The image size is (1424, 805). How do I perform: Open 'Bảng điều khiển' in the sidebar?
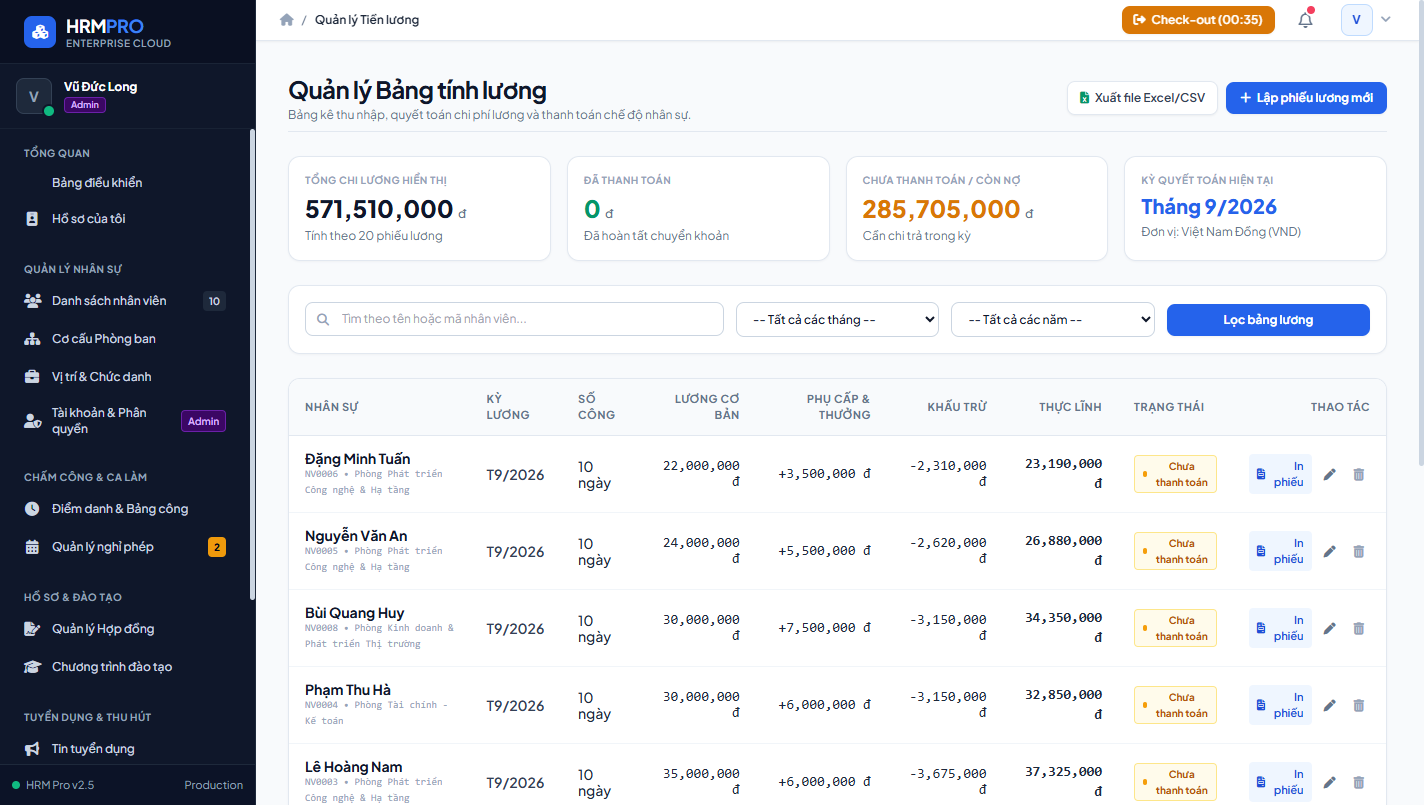[125, 183]
